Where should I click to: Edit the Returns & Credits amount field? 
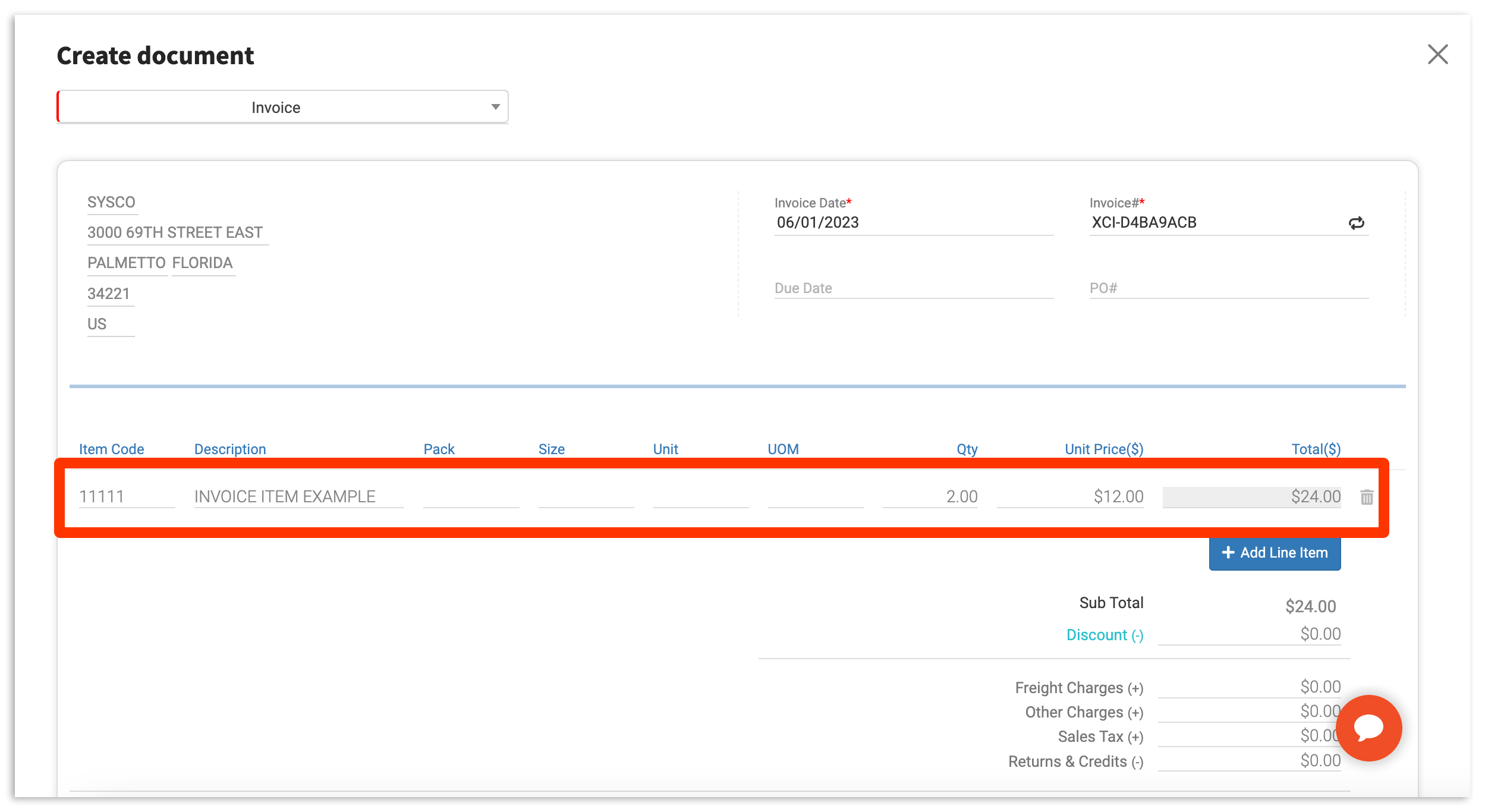(x=1248, y=761)
